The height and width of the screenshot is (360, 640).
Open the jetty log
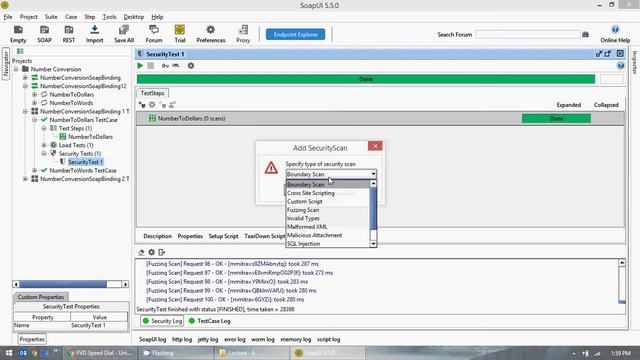point(208,340)
